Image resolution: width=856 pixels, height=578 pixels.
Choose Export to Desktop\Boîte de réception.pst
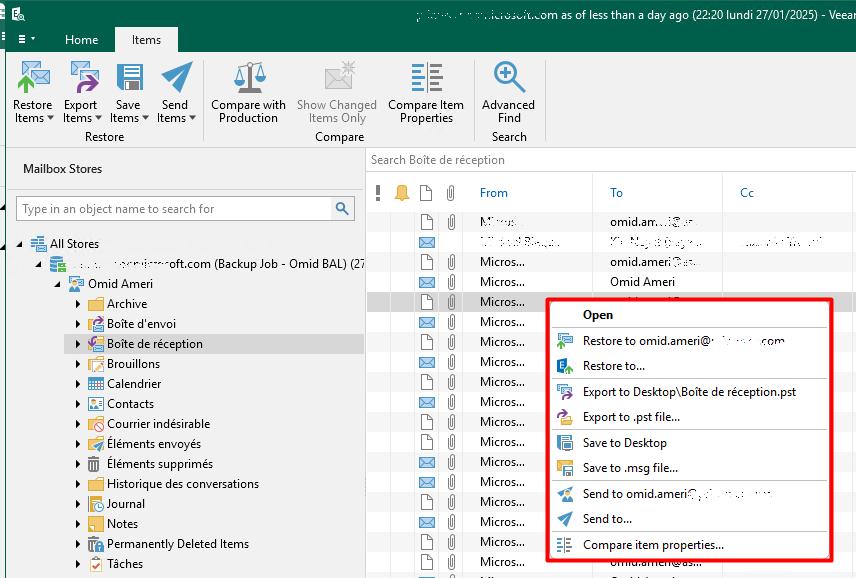click(689, 392)
